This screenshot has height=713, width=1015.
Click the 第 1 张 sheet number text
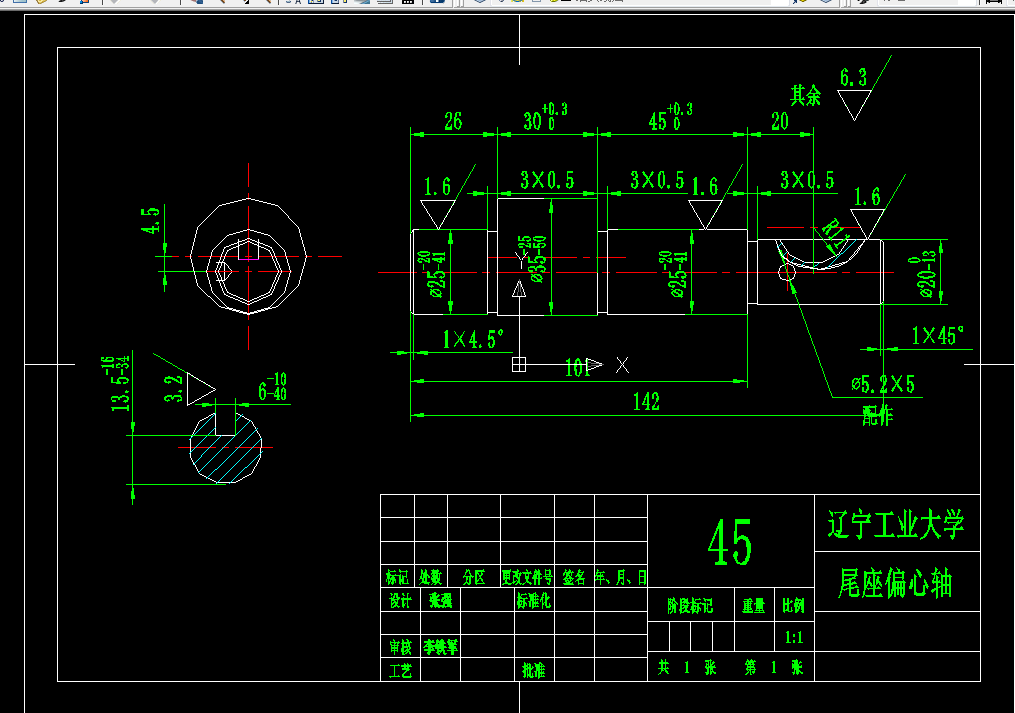[x=774, y=667]
